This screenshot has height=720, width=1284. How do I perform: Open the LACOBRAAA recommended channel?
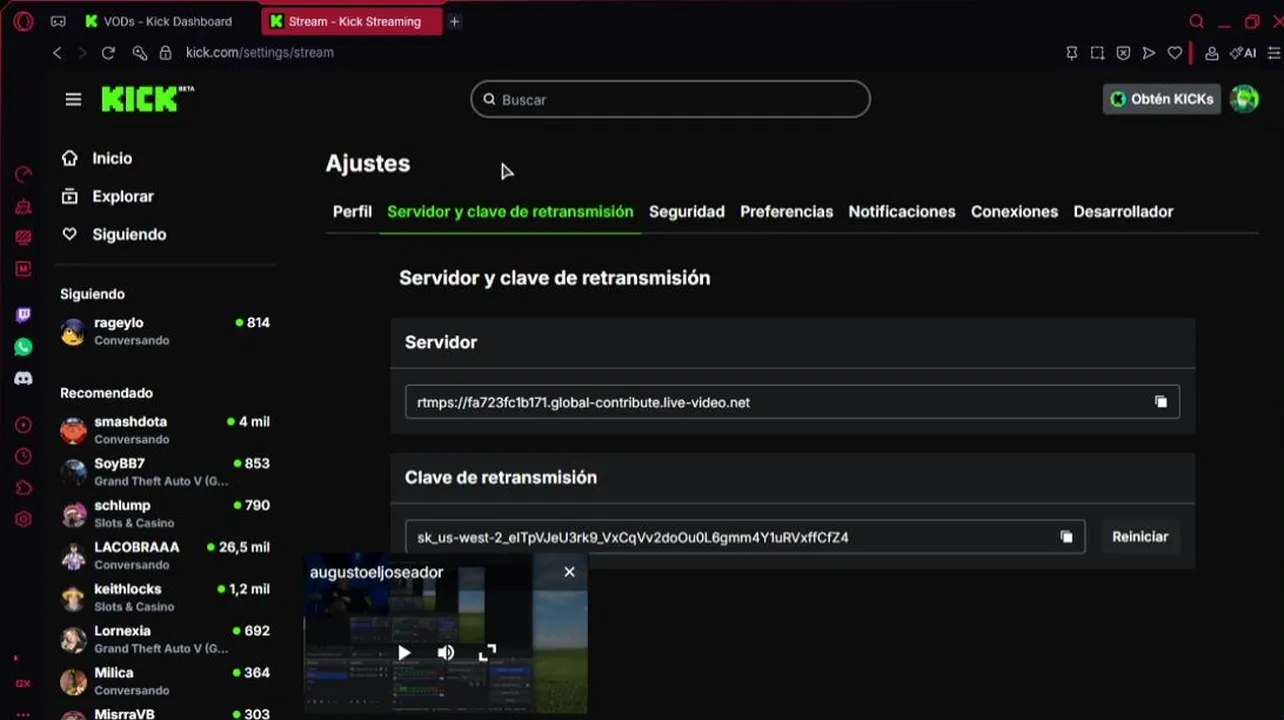[x=165, y=556]
